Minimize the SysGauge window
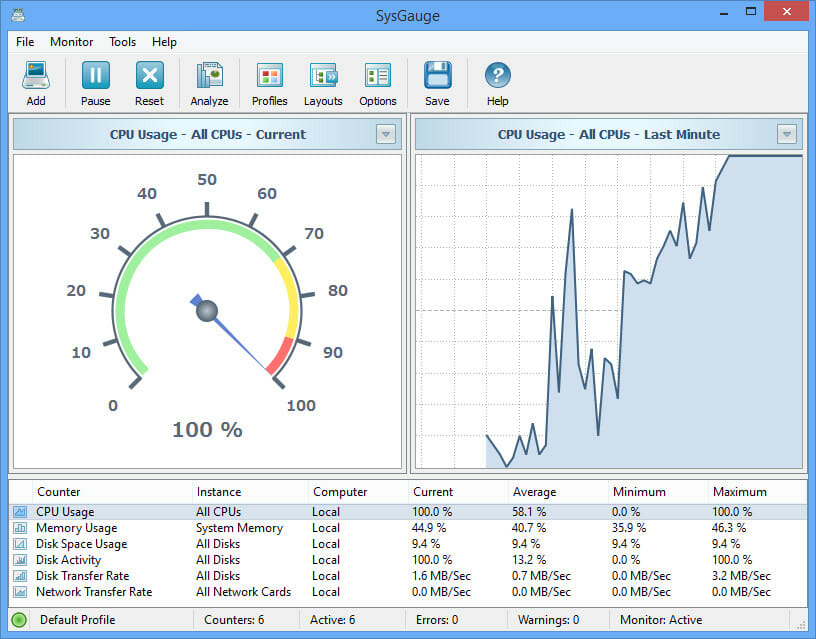816x639 pixels. [723, 12]
